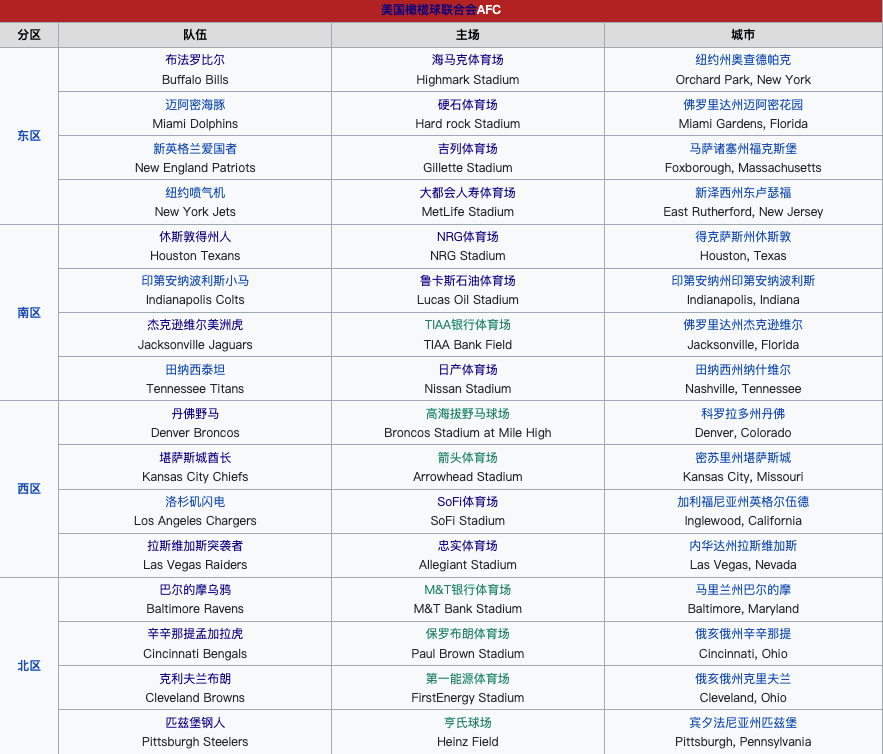Visit the 休斯敦得州人 team link
Viewport: 883px width, 754px height.
tap(195, 237)
